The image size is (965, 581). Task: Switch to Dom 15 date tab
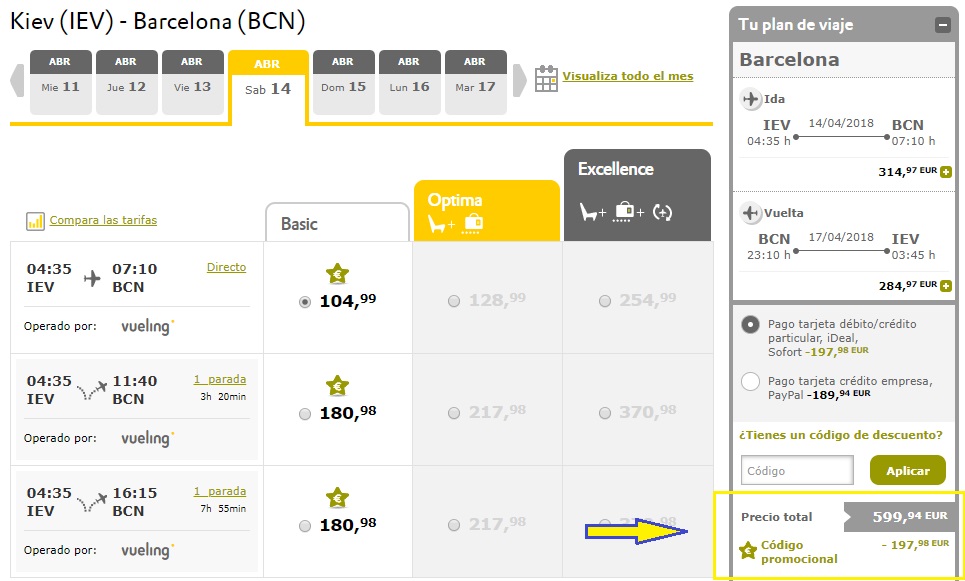[343, 82]
